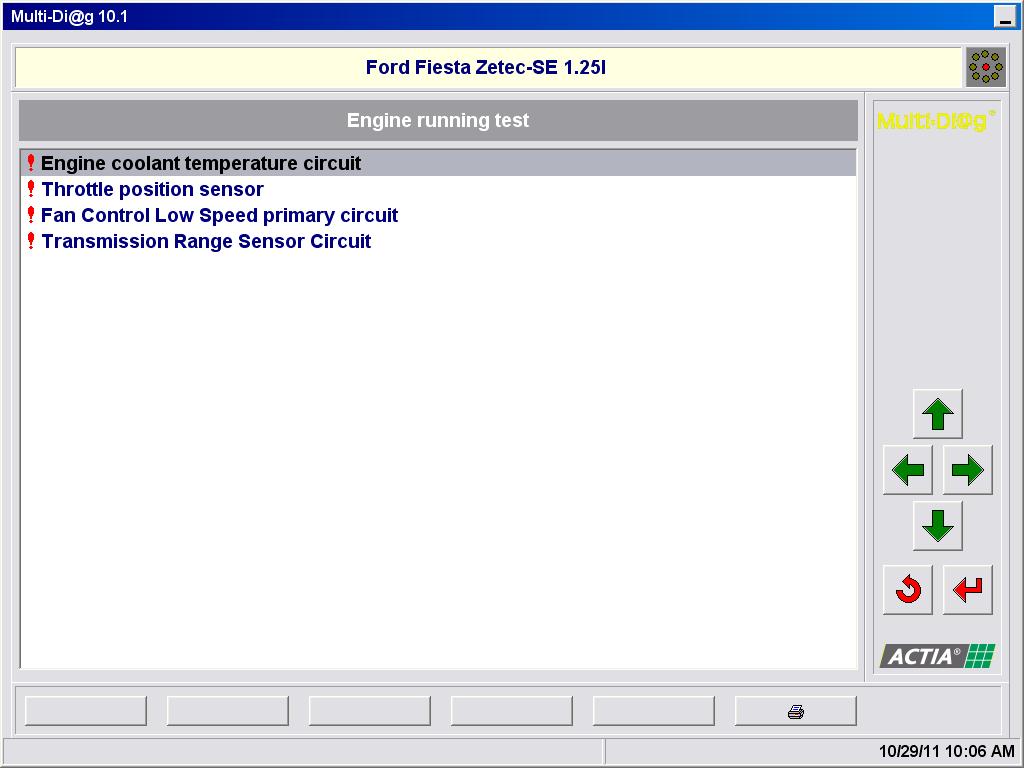Viewport: 1024px width, 768px height.
Task: Click red exclamation beside Transmission Range Sensor
Action: (31, 241)
